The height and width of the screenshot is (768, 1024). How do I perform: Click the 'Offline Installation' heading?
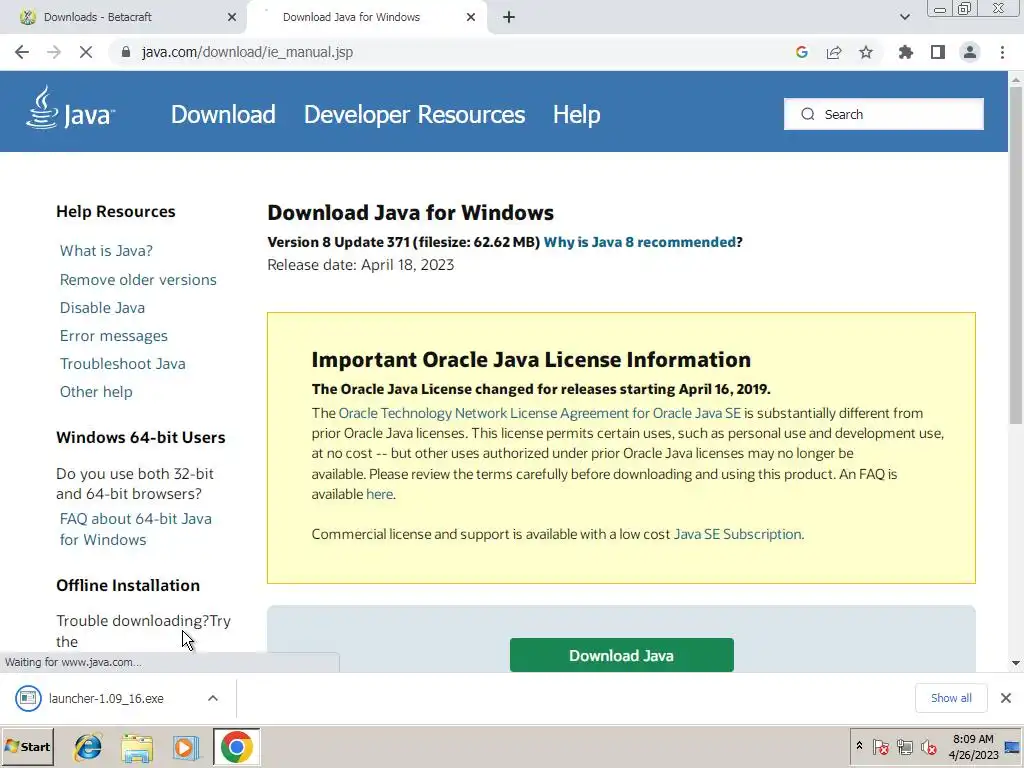click(x=128, y=585)
